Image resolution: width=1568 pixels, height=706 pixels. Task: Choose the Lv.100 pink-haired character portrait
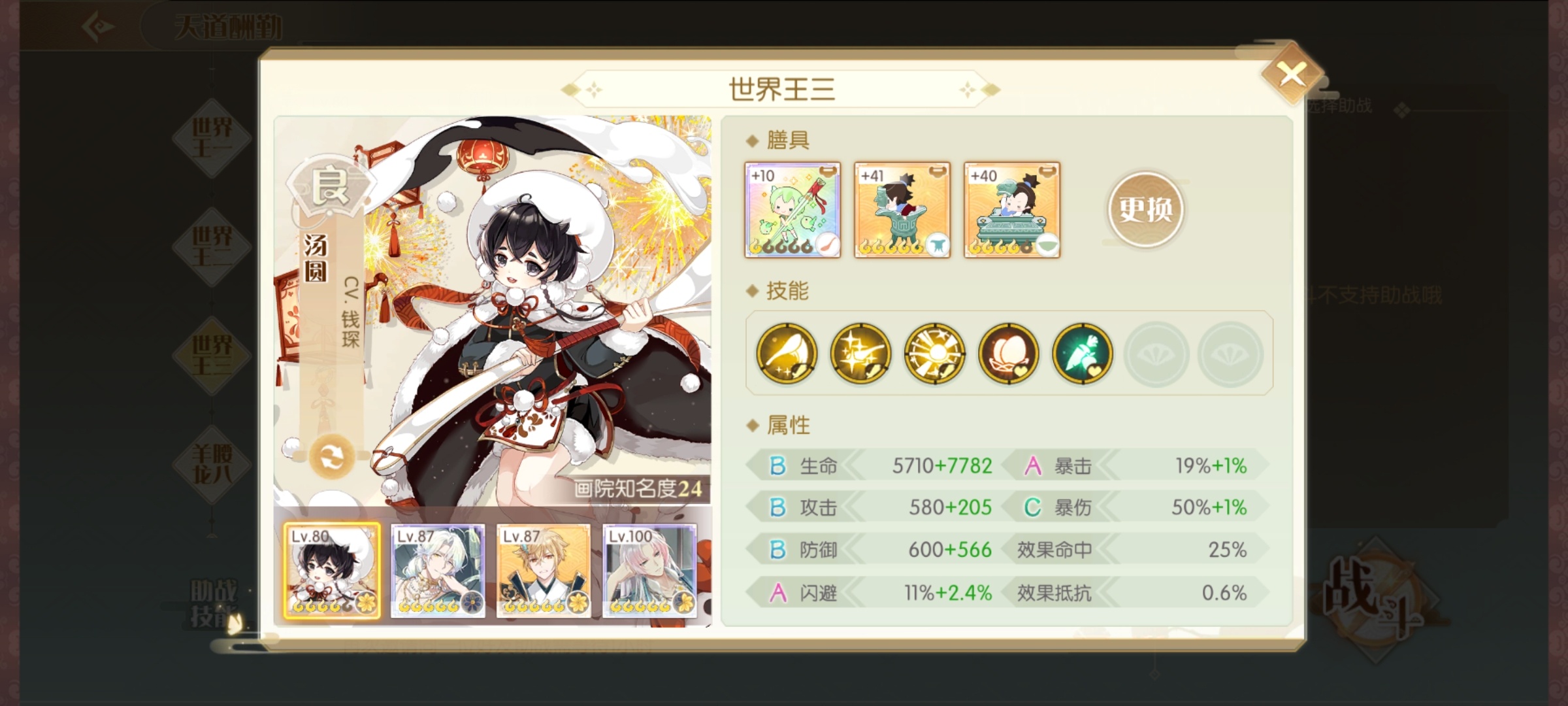(649, 571)
